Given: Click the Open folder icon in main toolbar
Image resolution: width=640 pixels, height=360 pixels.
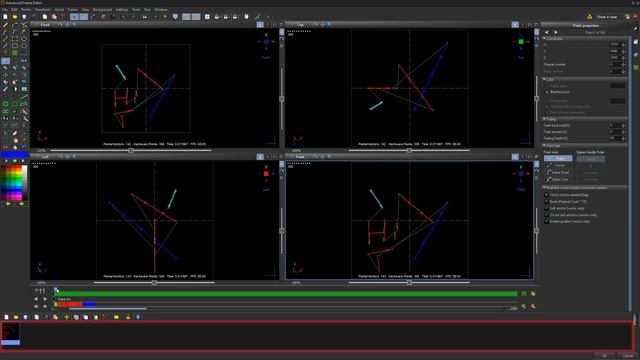Looking at the screenshot, I should (x=15, y=17).
